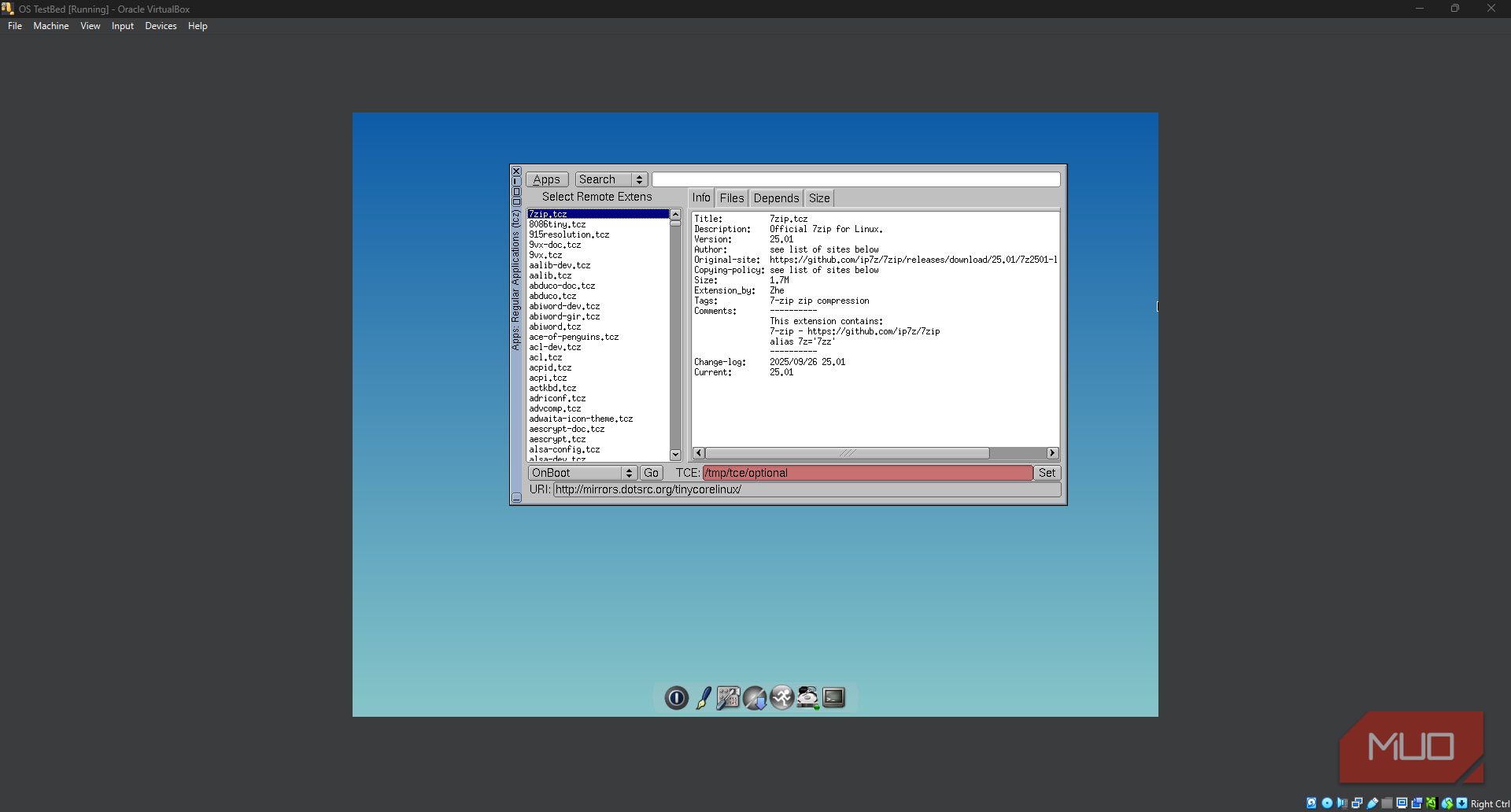
Task: Open the OnBoot install option dropdown
Action: pos(582,473)
